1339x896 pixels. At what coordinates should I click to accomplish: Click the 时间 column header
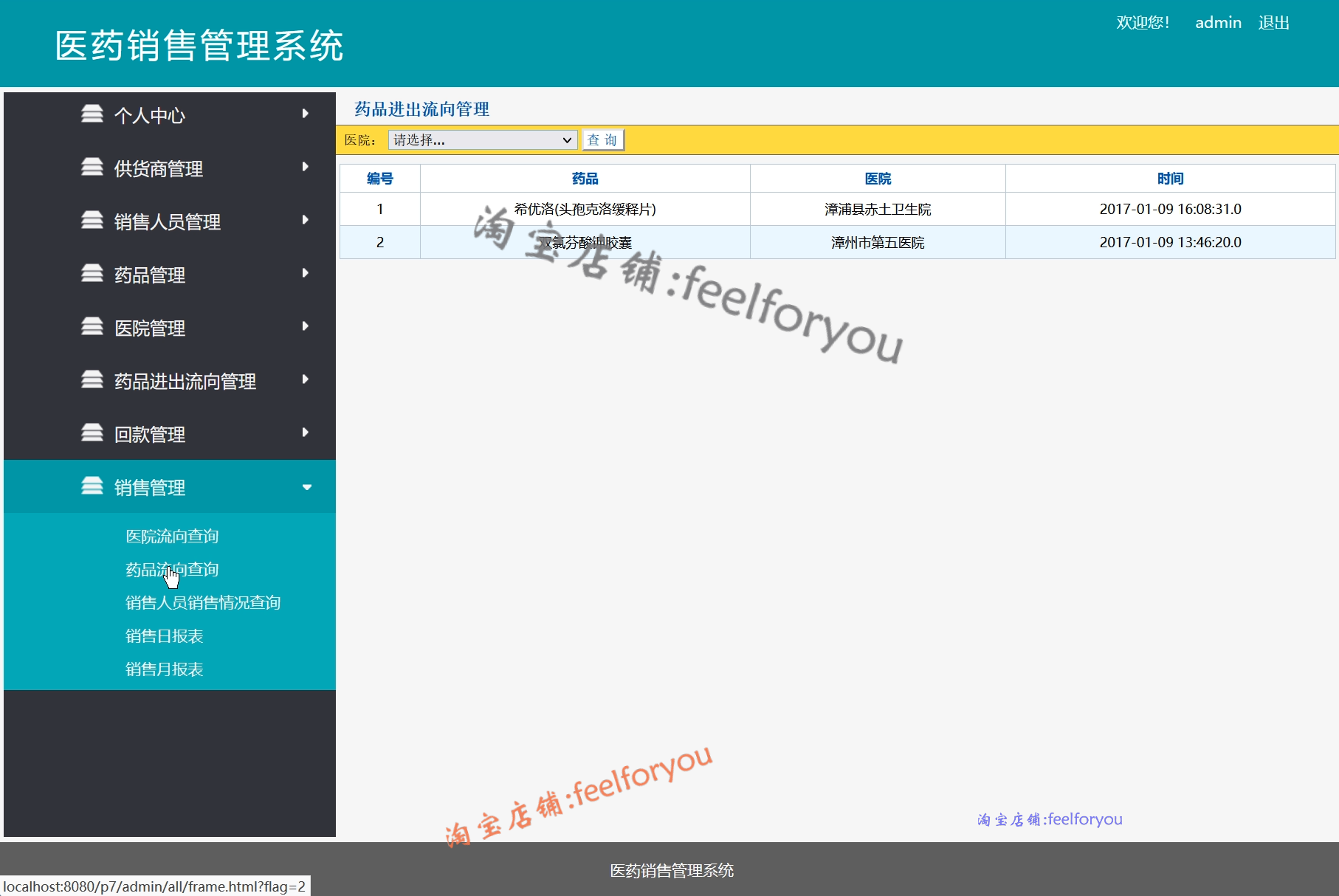(x=1171, y=179)
